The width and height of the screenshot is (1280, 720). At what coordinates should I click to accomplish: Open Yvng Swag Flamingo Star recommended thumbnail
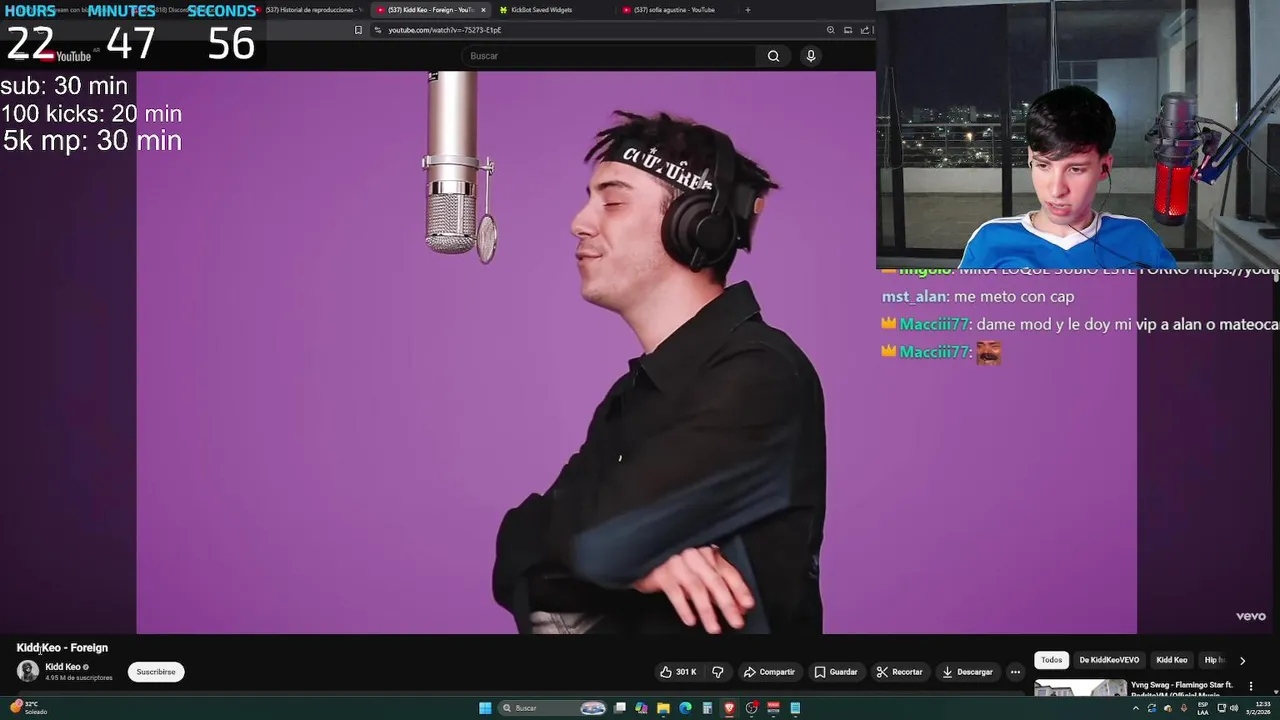[1080, 688]
